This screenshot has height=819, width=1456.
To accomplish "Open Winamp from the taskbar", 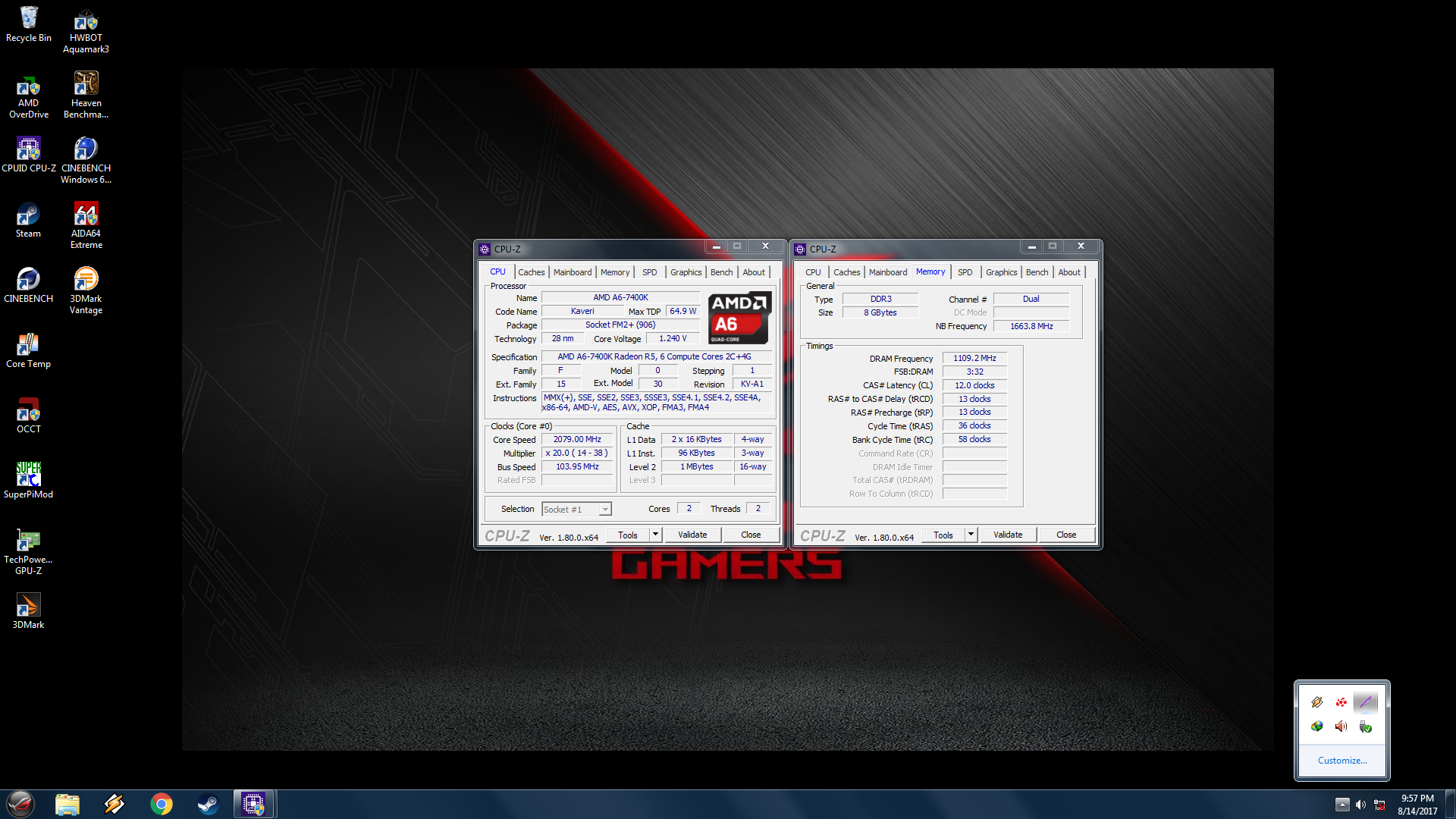I will click(115, 804).
